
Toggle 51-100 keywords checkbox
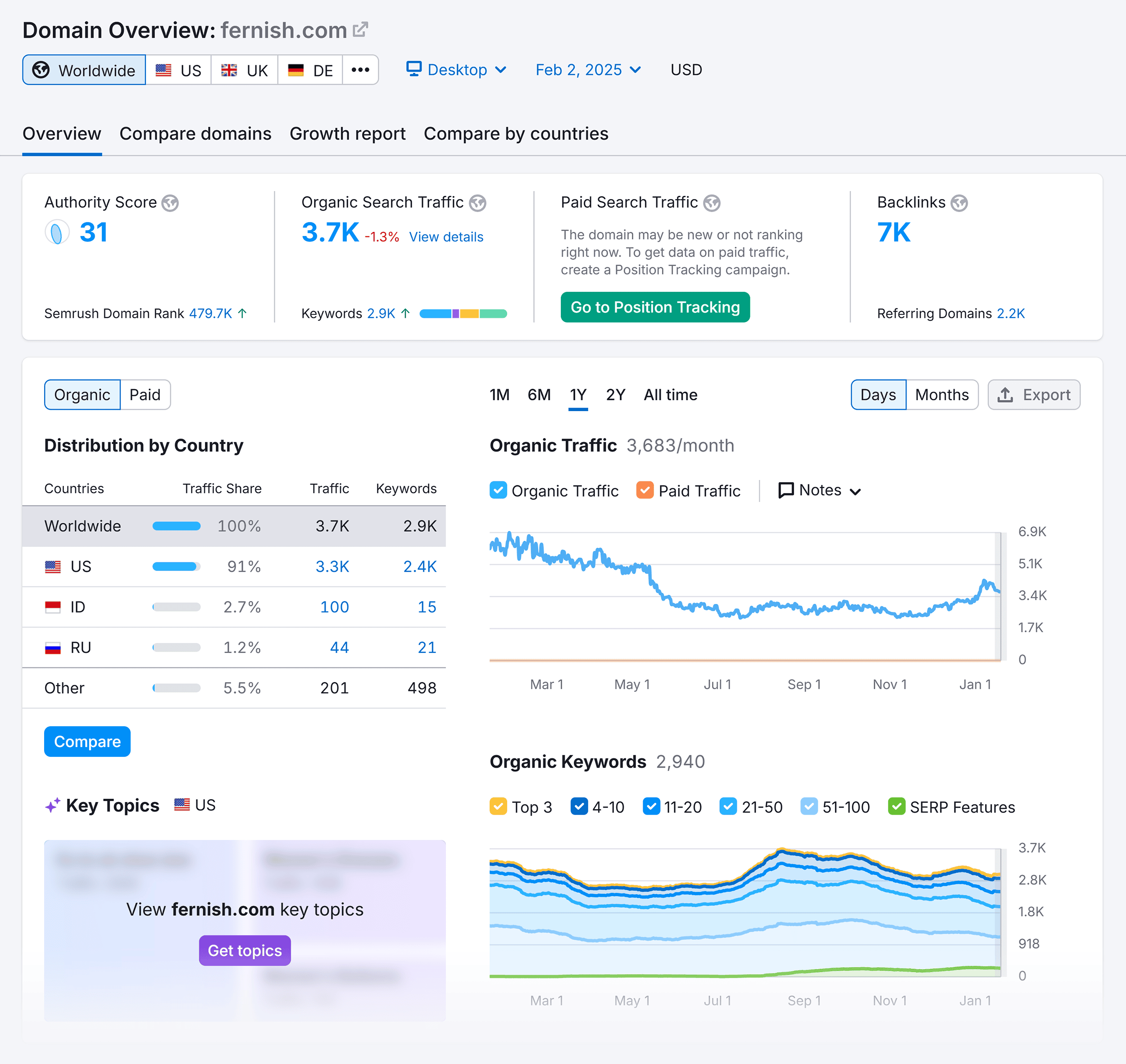coord(809,806)
